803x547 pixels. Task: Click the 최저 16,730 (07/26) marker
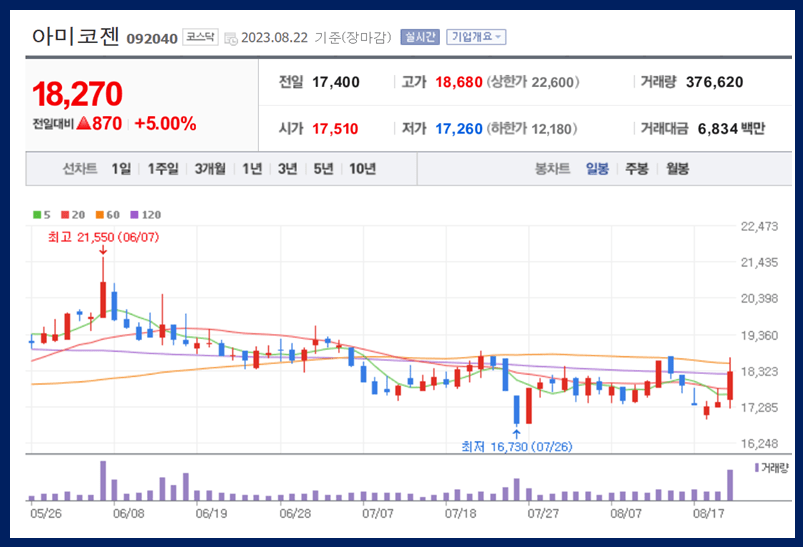point(517,447)
